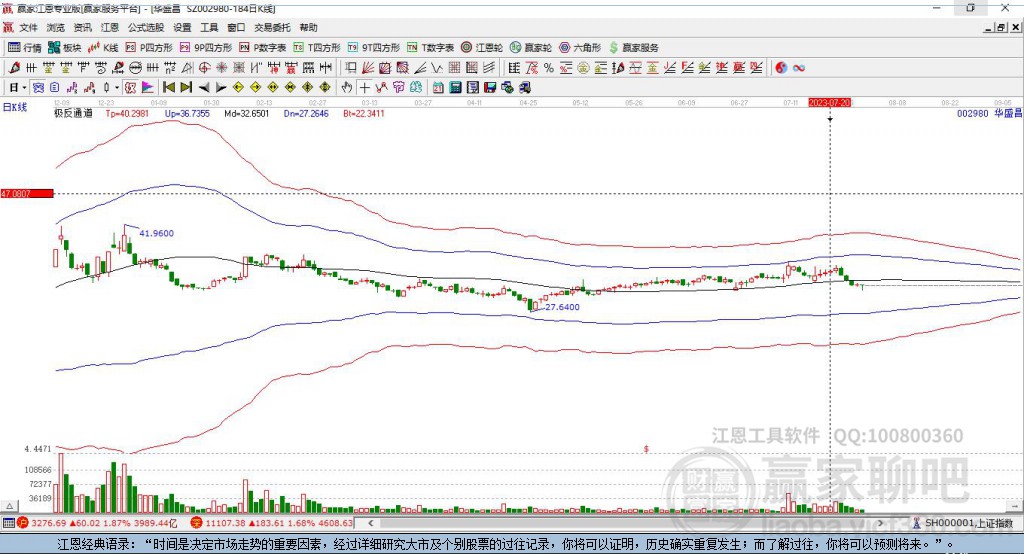Open the 资讯 menu
Image resolution: width=1024 pixels, height=554 pixels.
82,27
